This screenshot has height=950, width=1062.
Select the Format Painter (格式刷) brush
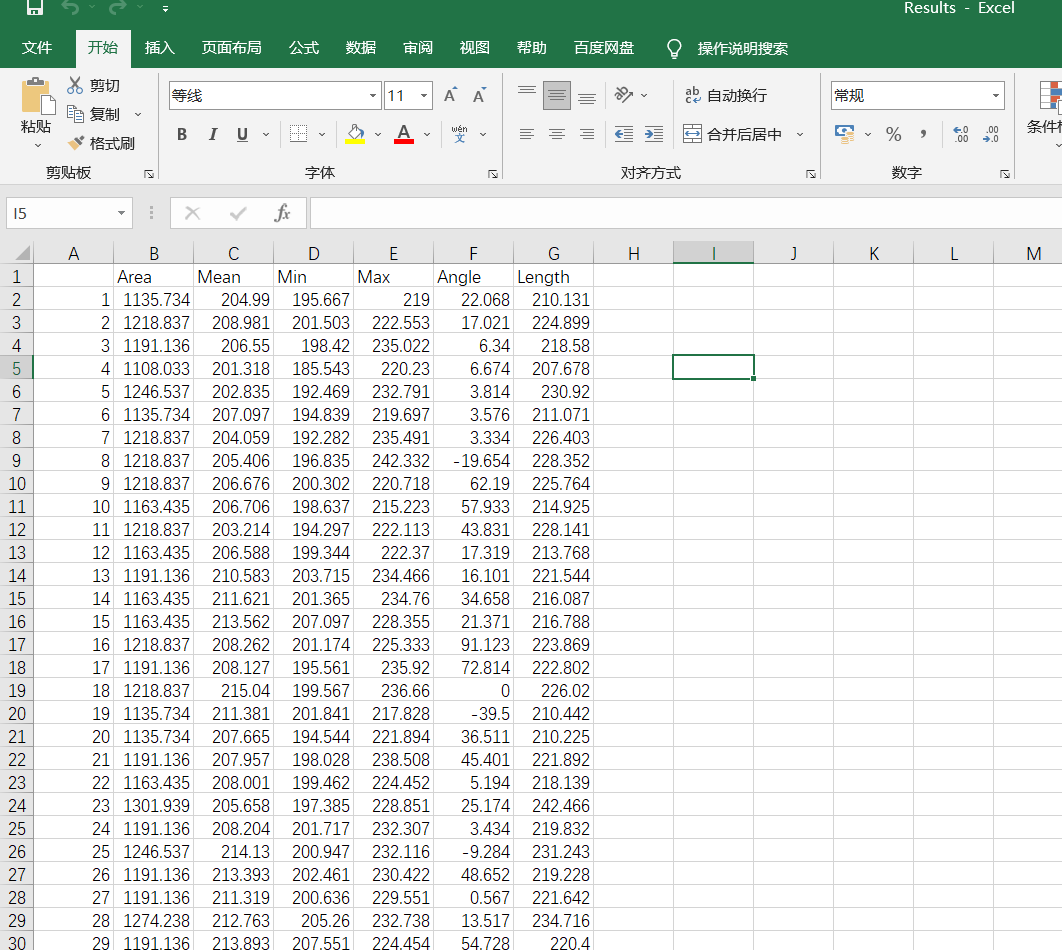(77, 143)
